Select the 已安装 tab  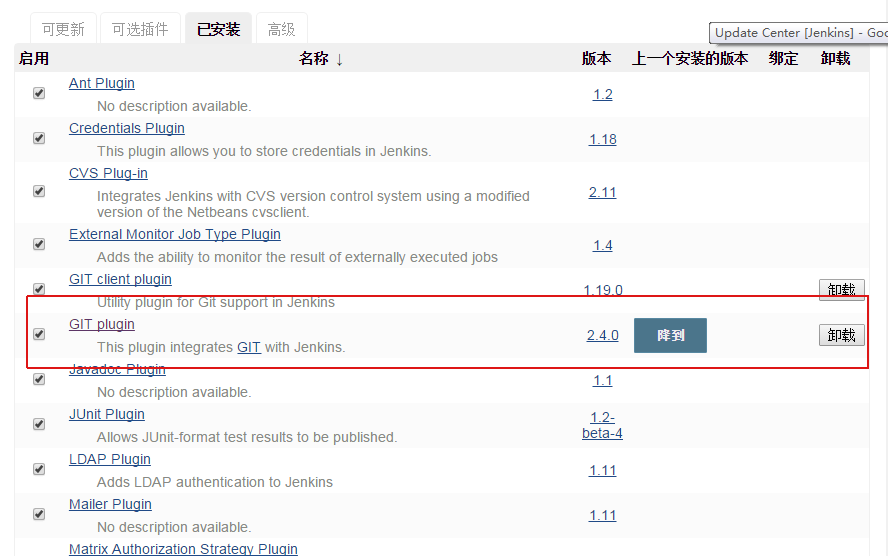[218, 29]
